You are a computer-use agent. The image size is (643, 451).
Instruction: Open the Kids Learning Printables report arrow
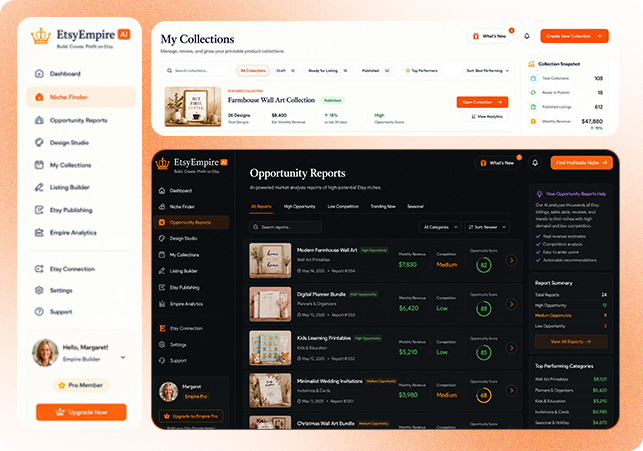pyautogui.click(x=511, y=348)
